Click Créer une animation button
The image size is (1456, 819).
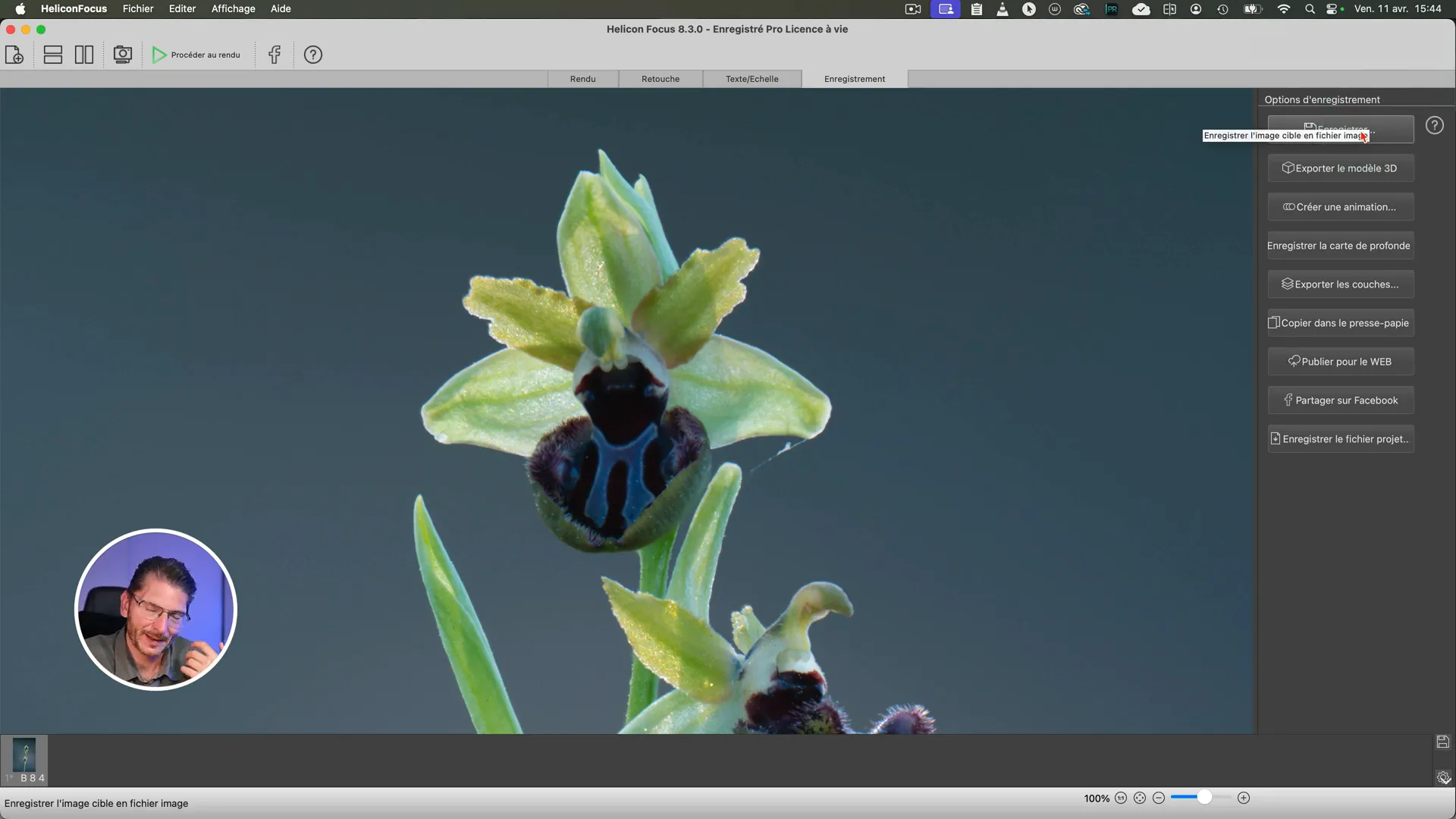pyautogui.click(x=1341, y=207)
